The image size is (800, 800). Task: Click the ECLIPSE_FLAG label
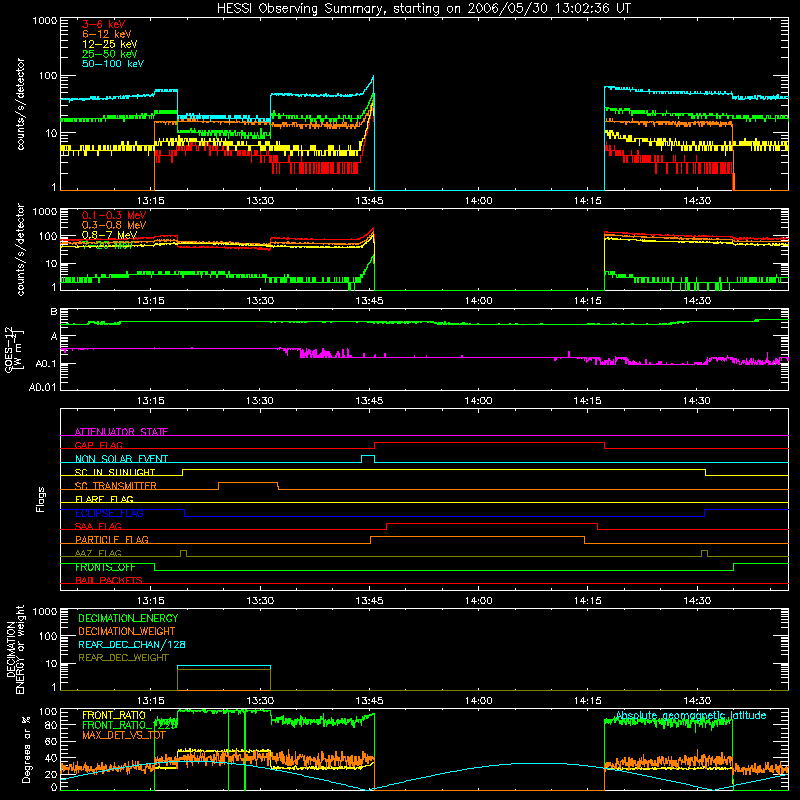[x=109, y=513]
